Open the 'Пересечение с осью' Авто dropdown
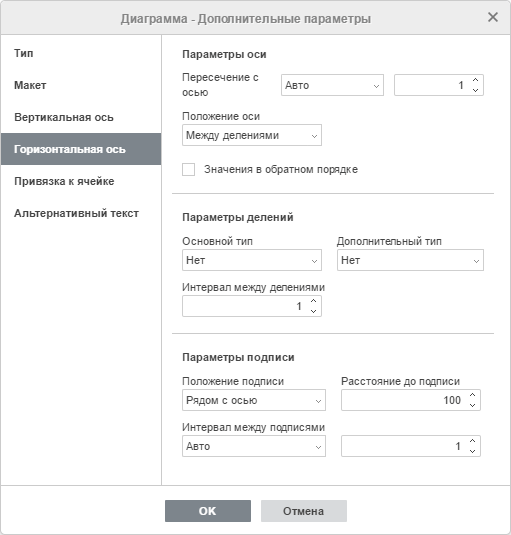511x535 pixels. click(x=332, y=85)
